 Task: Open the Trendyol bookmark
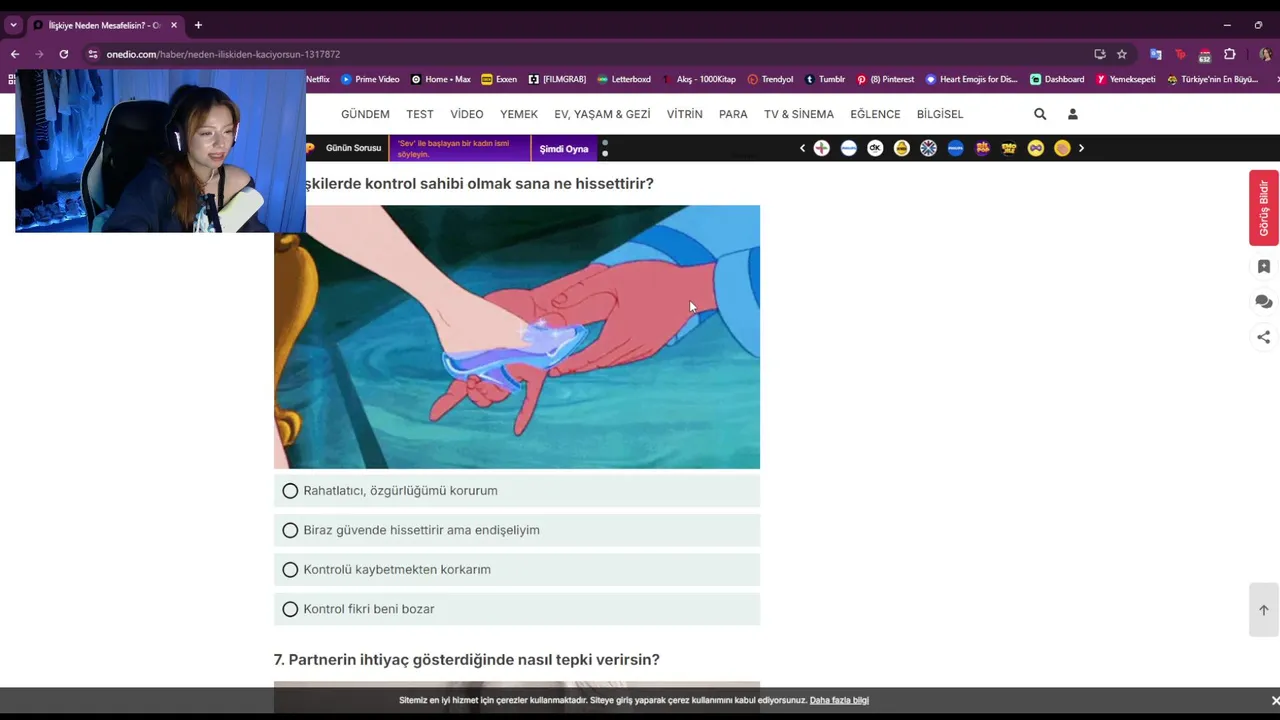click(x=770, y=79)
